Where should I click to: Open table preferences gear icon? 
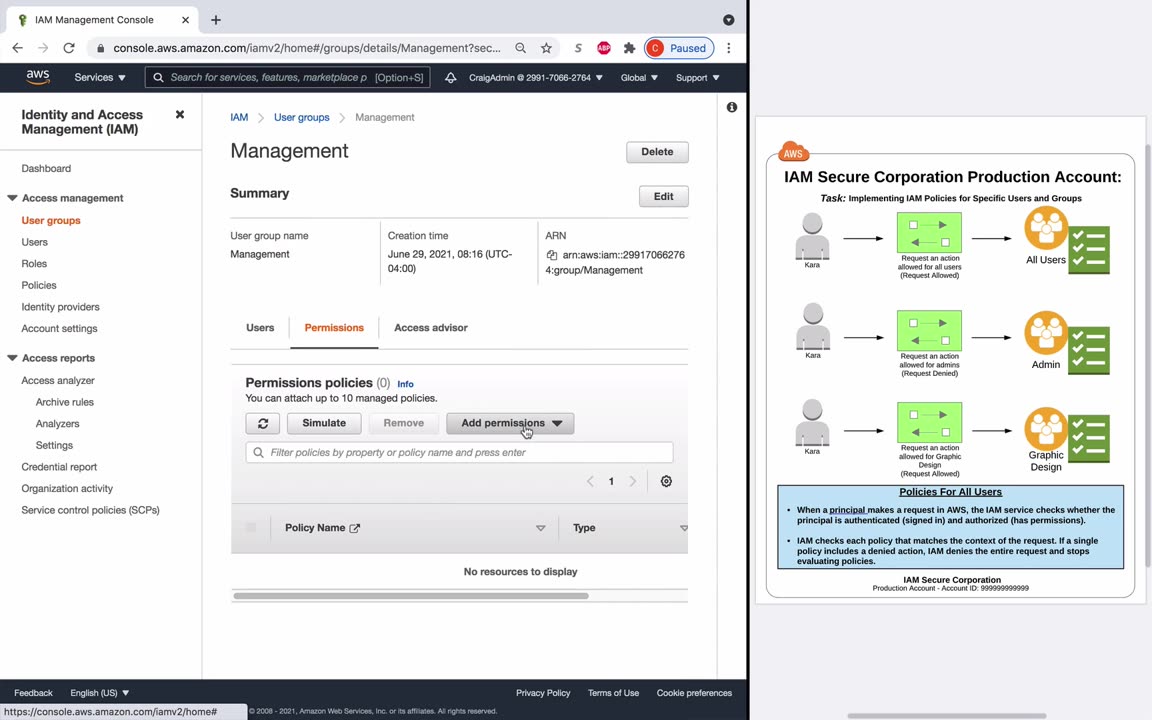coord(666,481)
